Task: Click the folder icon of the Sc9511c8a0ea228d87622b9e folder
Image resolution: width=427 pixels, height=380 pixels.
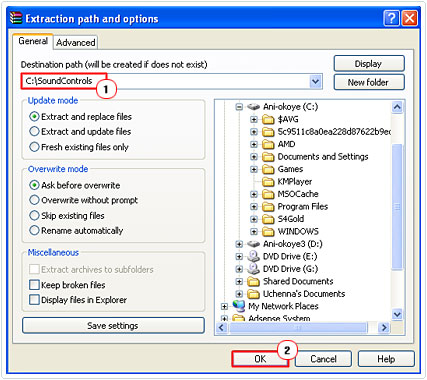Action: coord(268,132)
